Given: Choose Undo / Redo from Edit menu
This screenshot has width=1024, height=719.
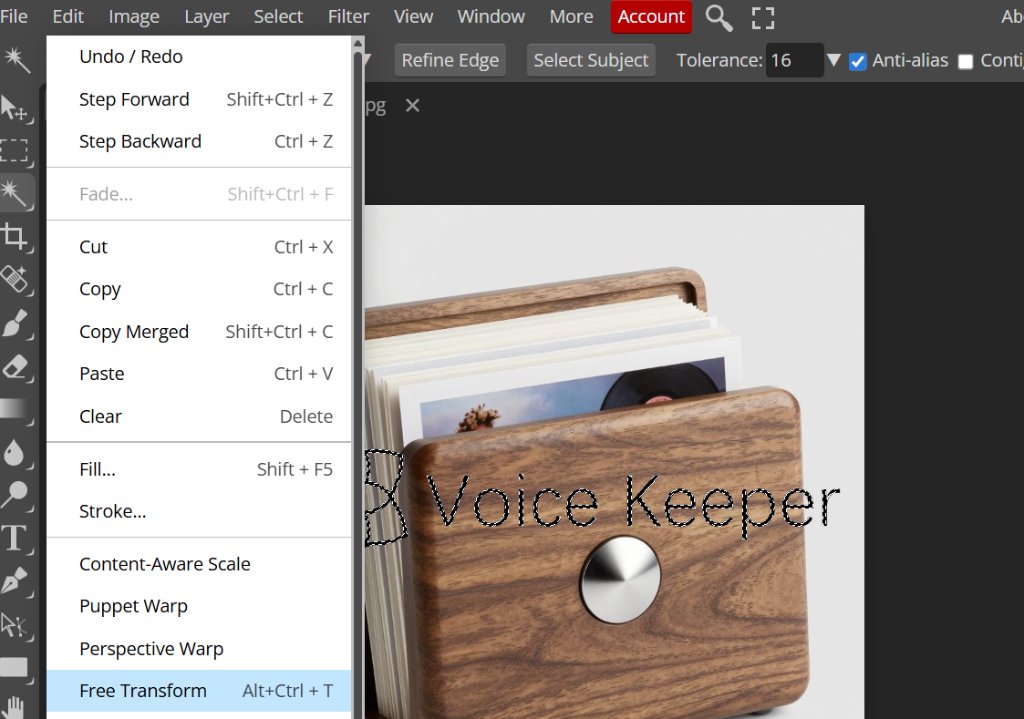Looking at the screenshot, I should coord(199,57).
